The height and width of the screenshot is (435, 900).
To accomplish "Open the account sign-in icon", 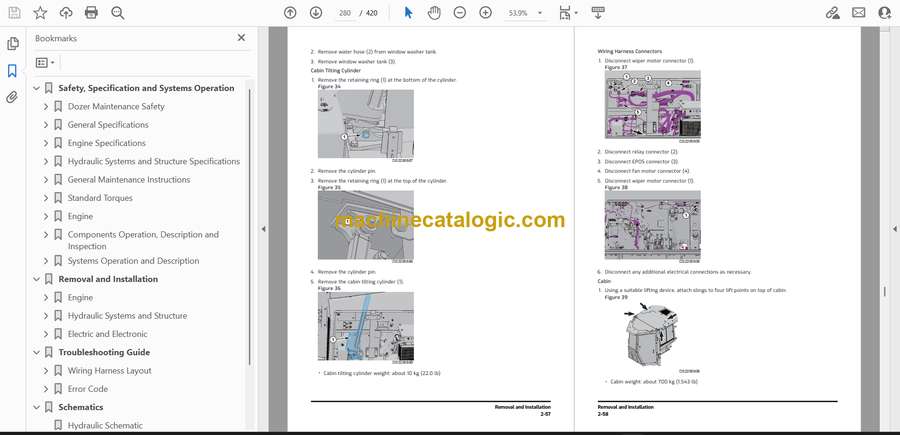I will click(885, 13).
